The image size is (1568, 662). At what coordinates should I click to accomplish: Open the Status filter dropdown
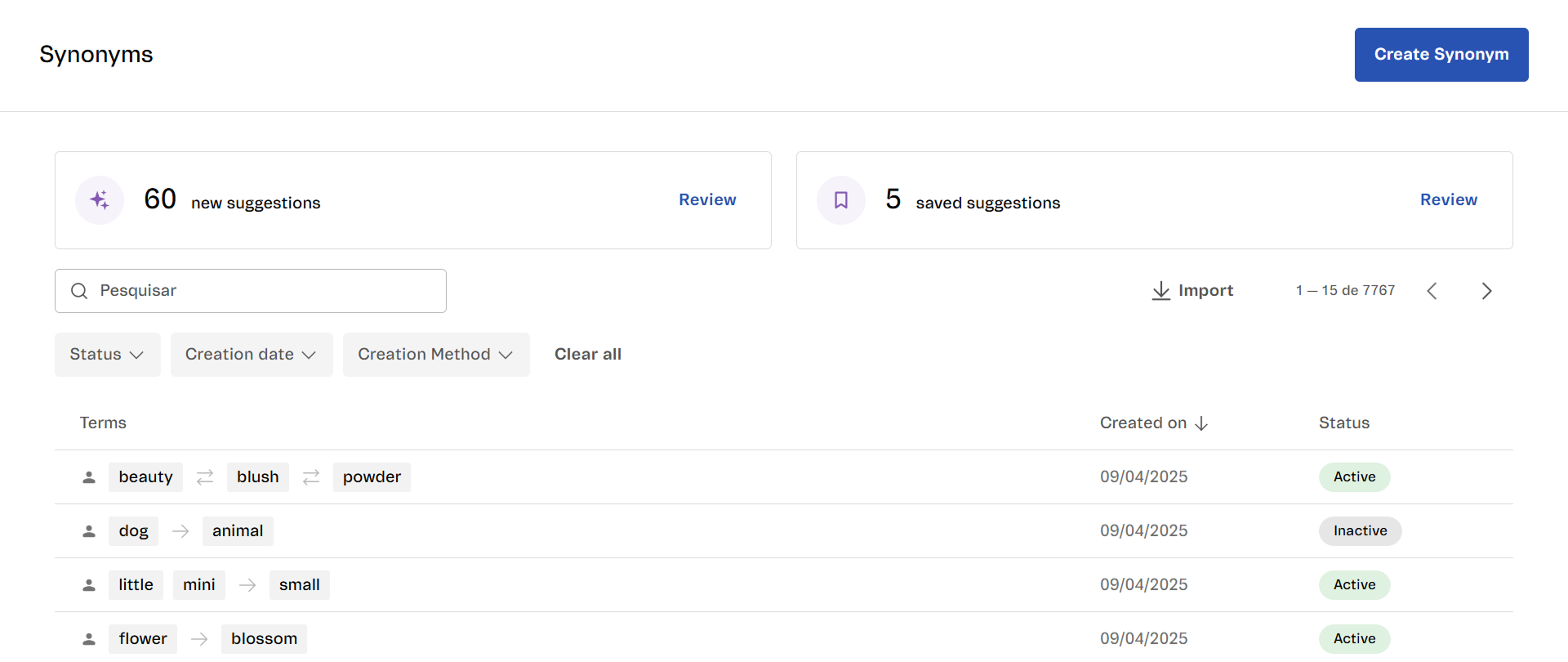click(x=108, y=355)
